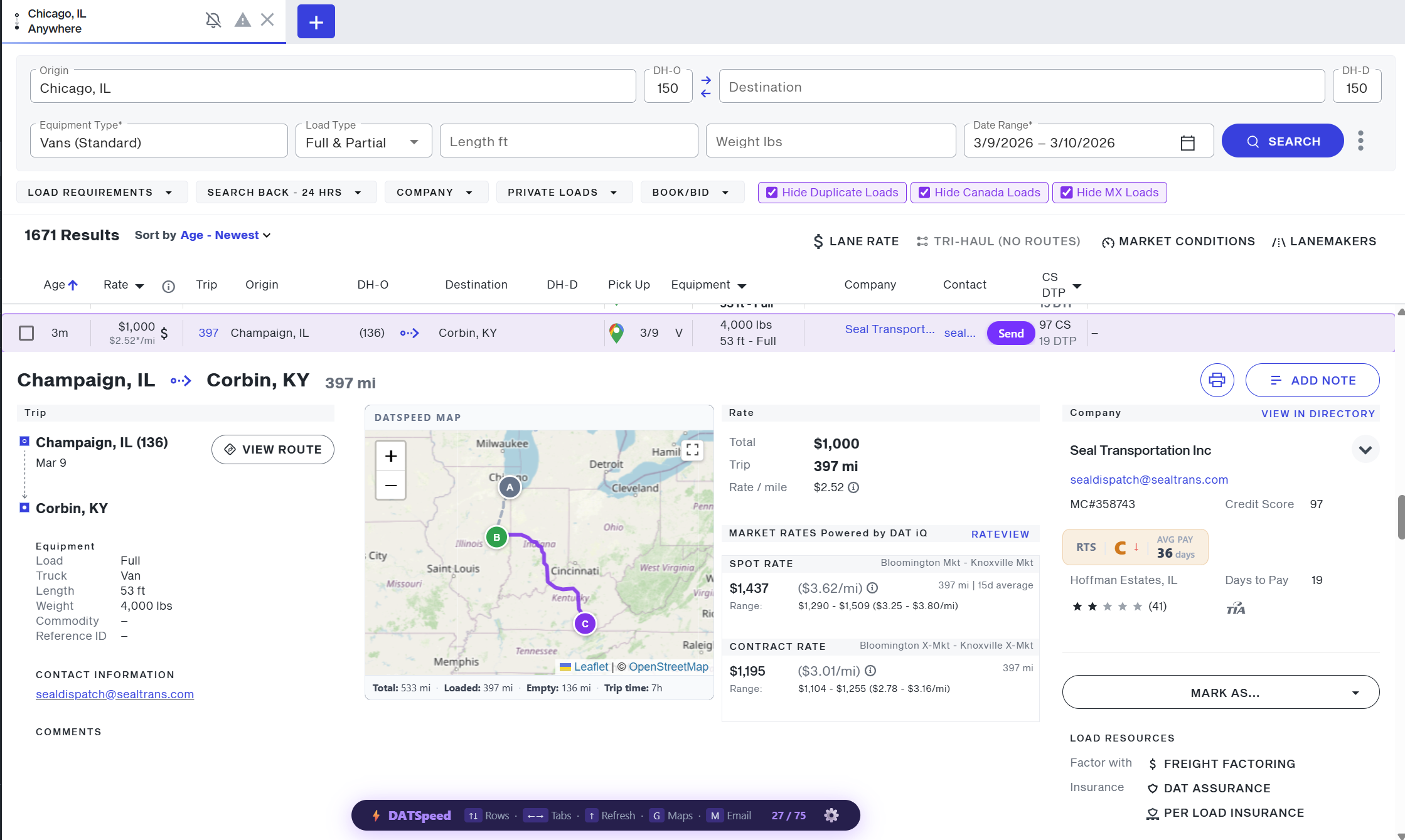Uncheck the Hide Duplicate Loads filter
This screenshot has width=1405, height=840.
click(772, 193)
